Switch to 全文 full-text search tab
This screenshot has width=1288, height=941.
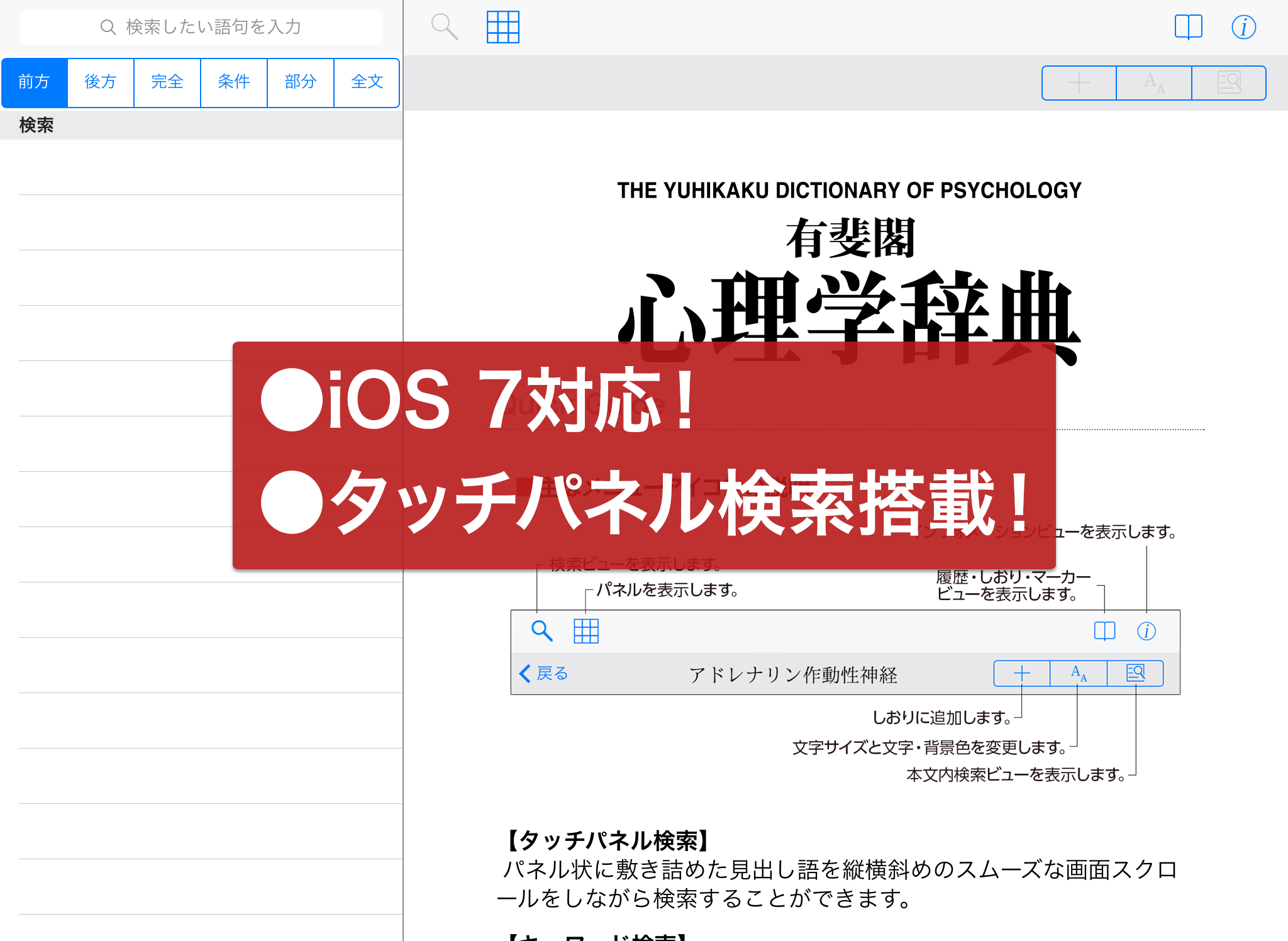(367, 82)
